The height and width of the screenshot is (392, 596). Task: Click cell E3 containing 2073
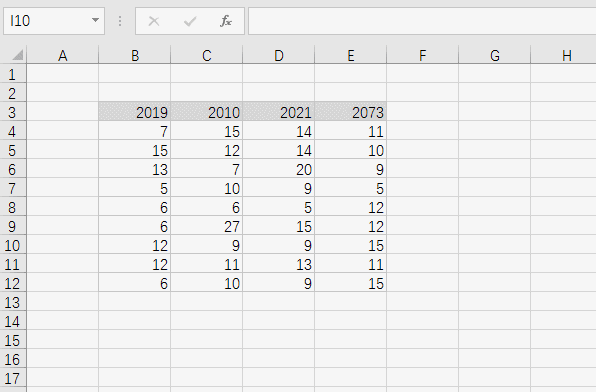(x=350, y=112)
